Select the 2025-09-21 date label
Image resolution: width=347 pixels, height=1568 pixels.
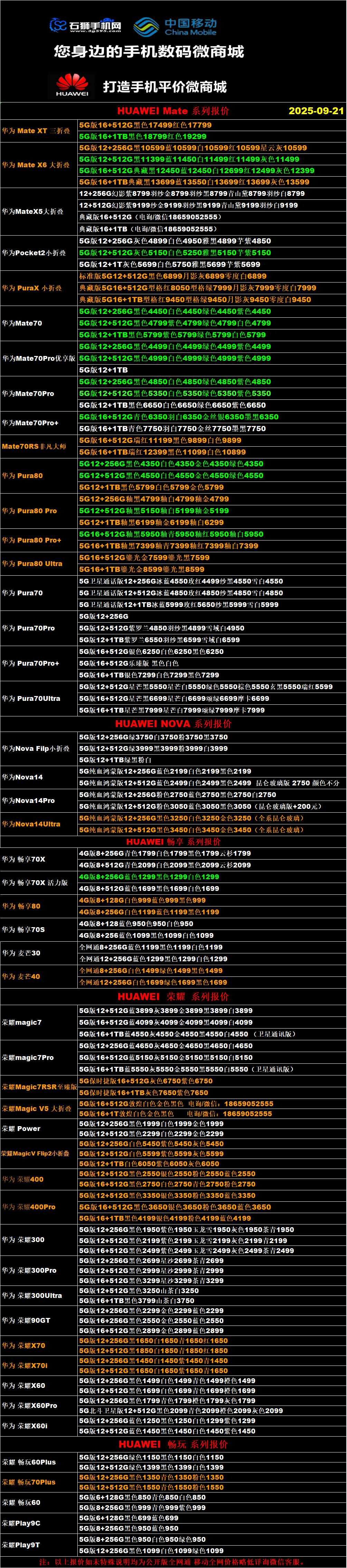tap(316, 111)
